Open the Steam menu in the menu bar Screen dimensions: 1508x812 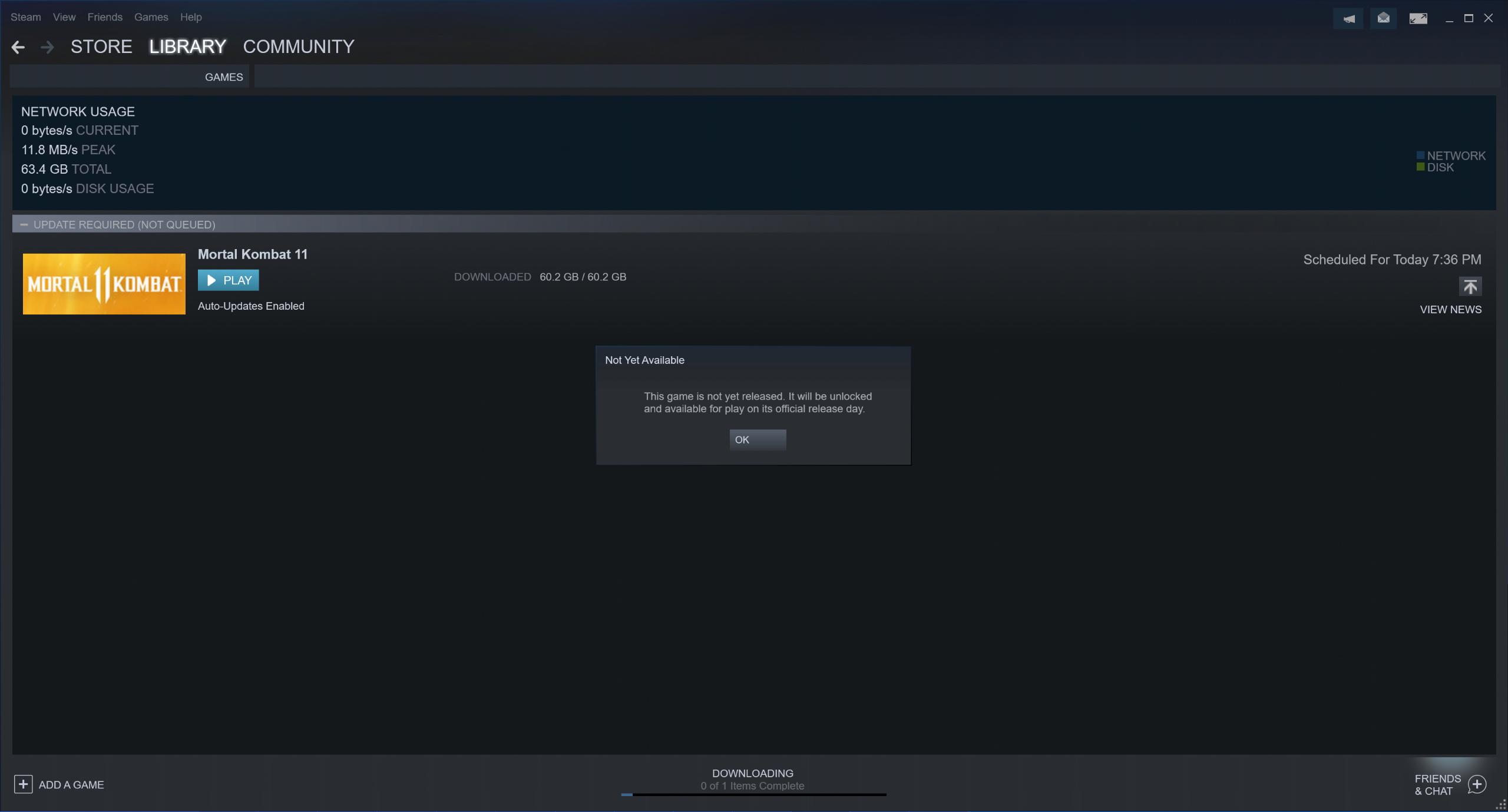(x=25, y=17)
